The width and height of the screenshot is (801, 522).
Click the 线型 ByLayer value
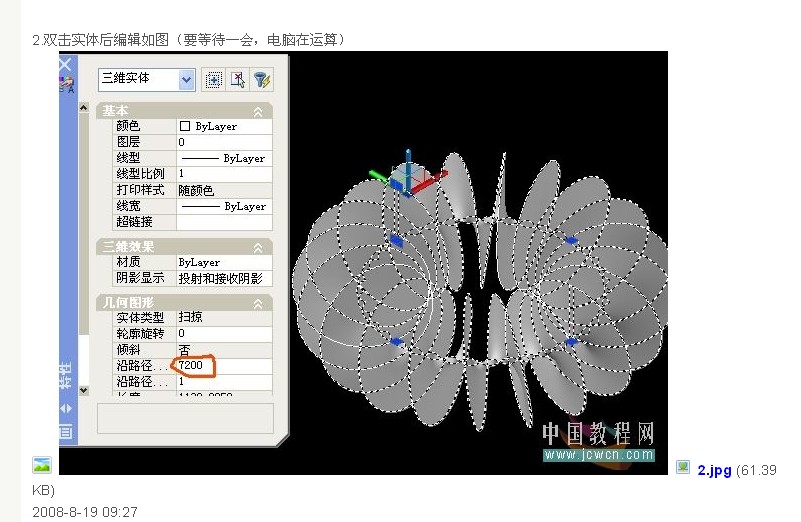[x=224, y=158]
